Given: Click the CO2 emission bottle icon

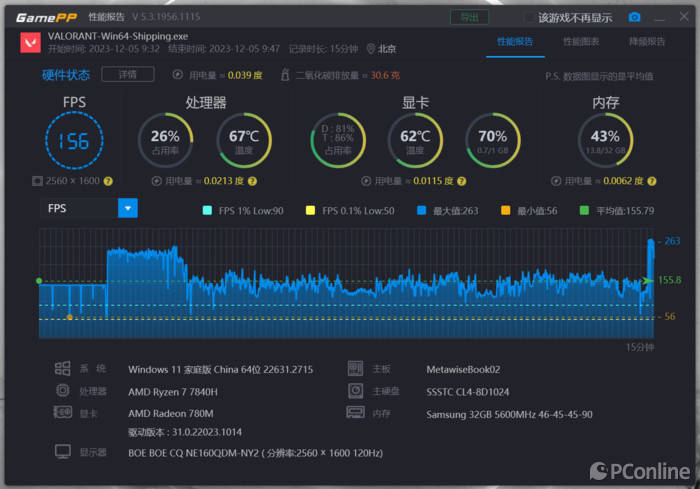Looking at the screenshot, I should (x=285, y=75).
